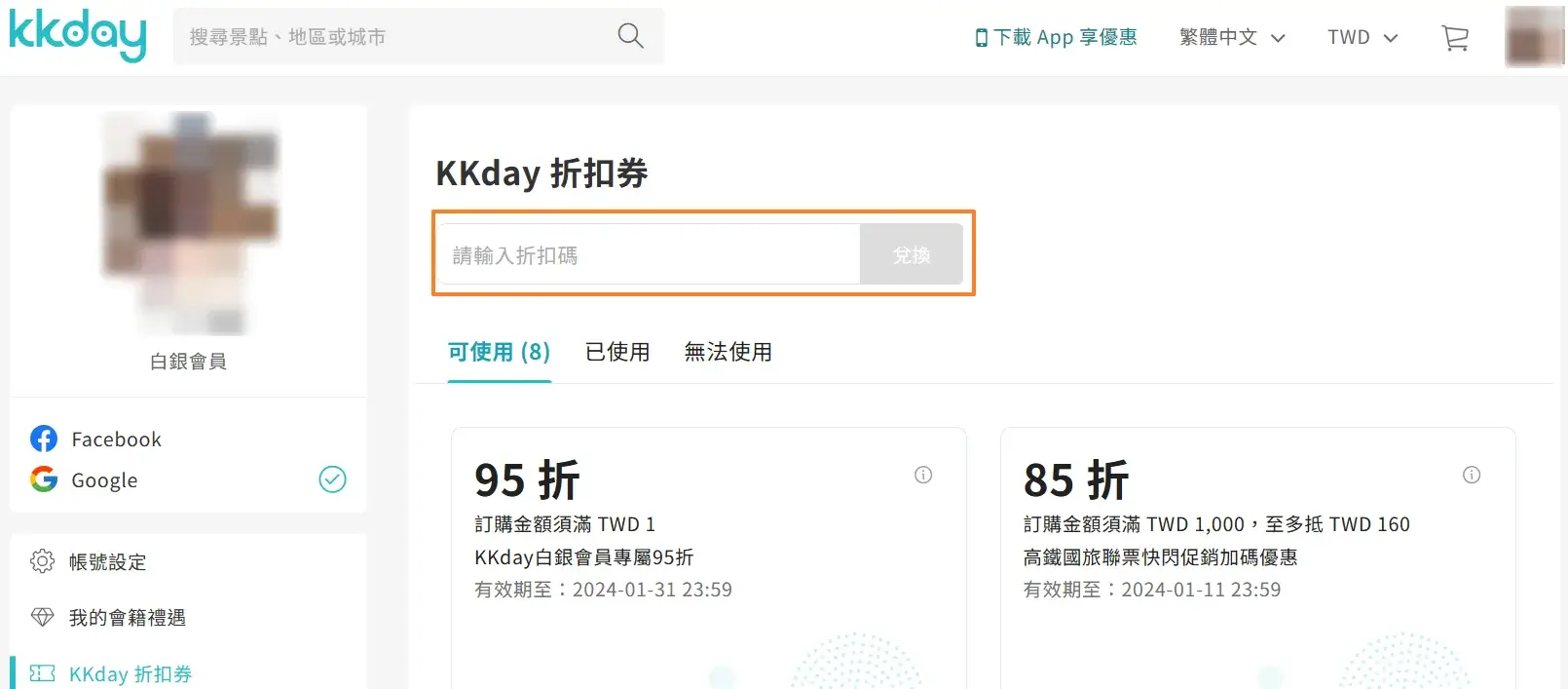Image resolution: width=1568 pixels, height=689 pixels.
Task: Show info for the 95 折 coupon
Action: point(923,475)
